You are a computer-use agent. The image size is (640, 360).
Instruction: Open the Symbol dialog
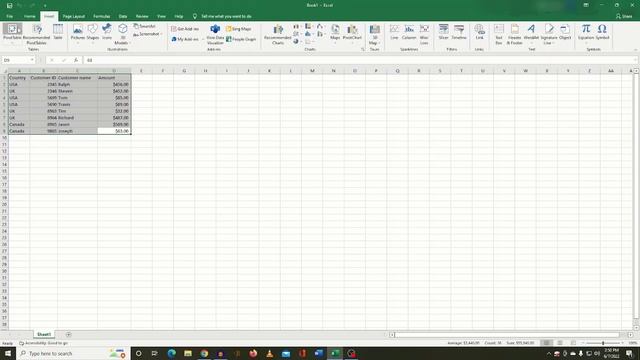[602, 32]
